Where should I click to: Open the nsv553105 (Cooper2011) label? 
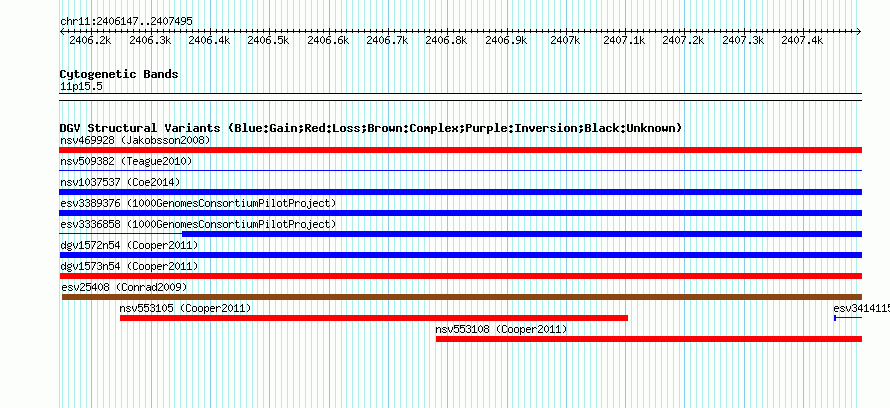click(186, 308)
